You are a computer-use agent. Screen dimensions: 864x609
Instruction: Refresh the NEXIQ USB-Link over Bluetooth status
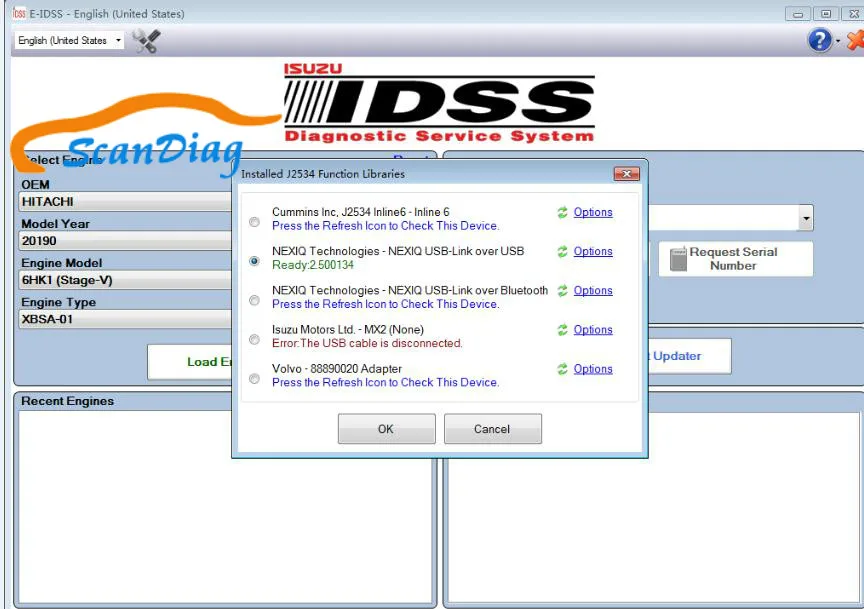coord(562,290)
